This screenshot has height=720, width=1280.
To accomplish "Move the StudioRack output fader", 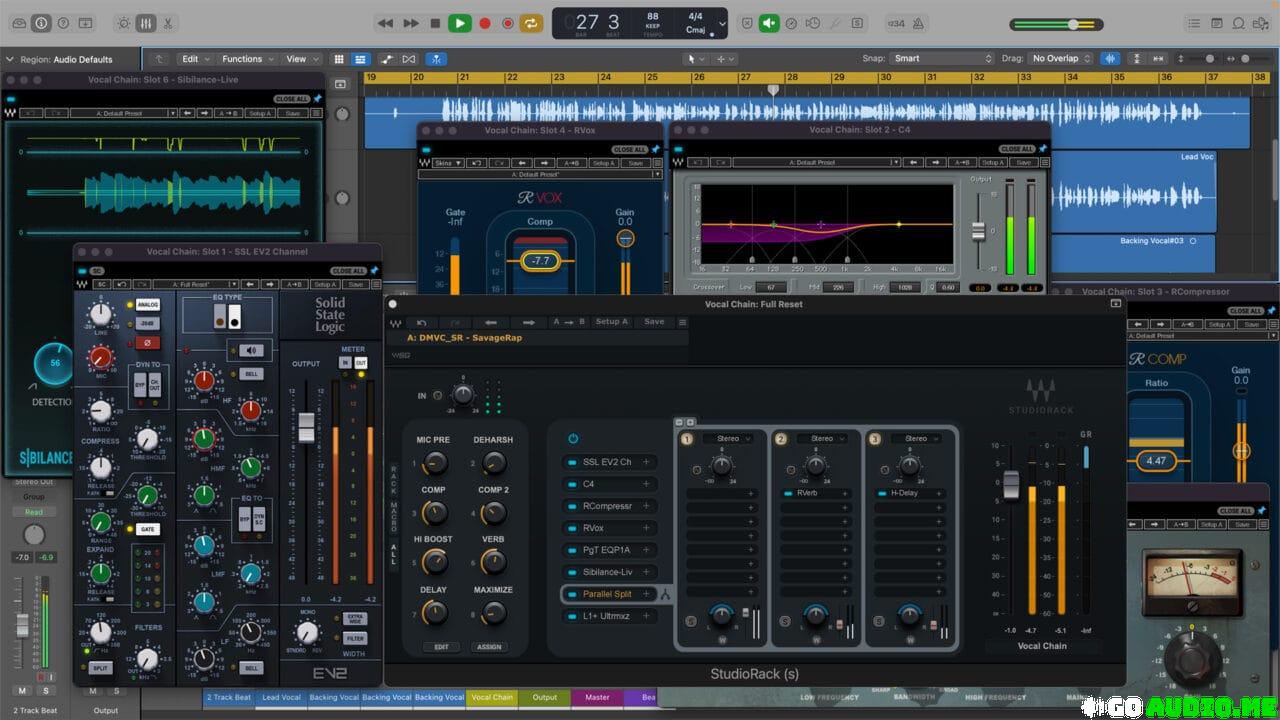I will (x=1011, y=485).
